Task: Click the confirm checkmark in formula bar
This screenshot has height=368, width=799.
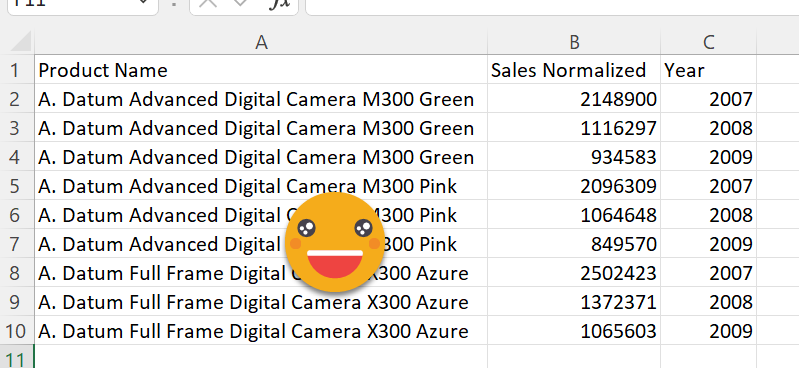Action: (x=239, y=3)
